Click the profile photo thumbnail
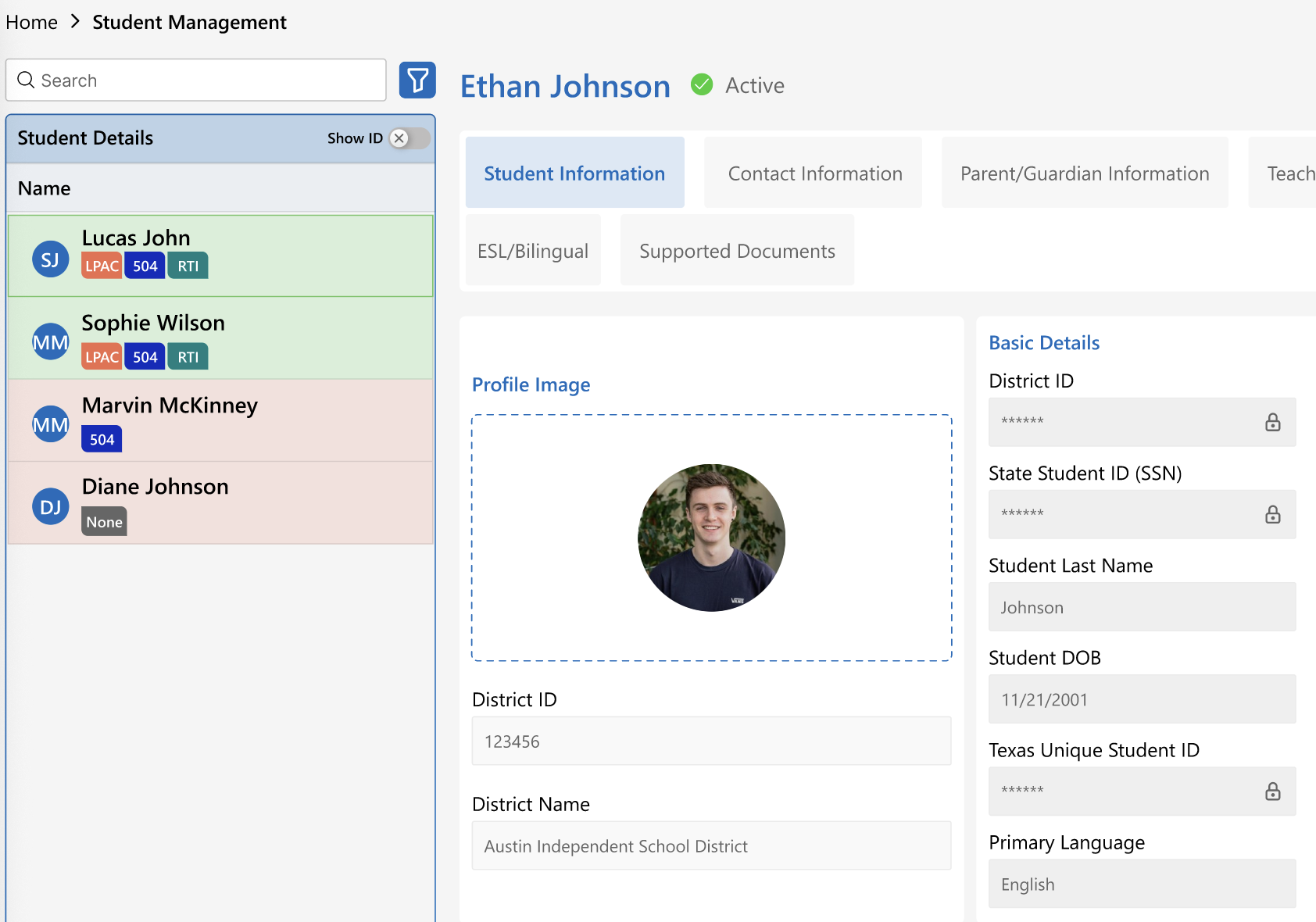The width and height of the screenshot is (1316, 922). click(x=711, y=538)
